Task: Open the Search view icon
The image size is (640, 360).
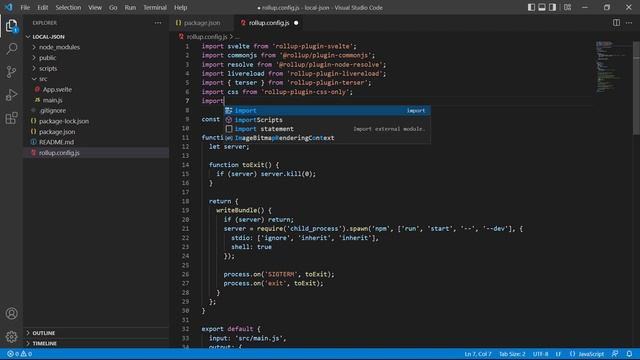Action: (x=11, y=49)
